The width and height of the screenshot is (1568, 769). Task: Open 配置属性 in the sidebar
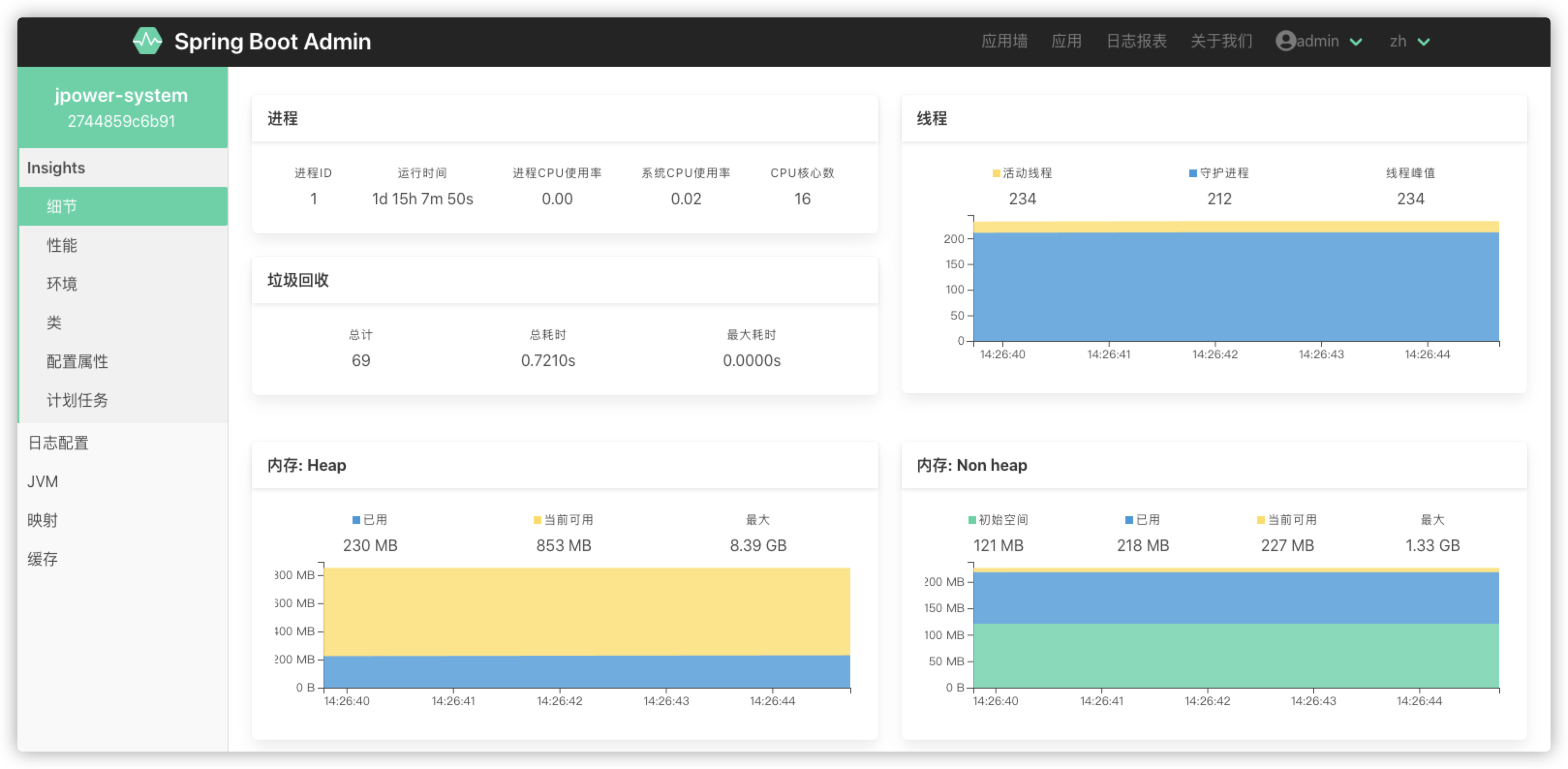click(123, 361)
